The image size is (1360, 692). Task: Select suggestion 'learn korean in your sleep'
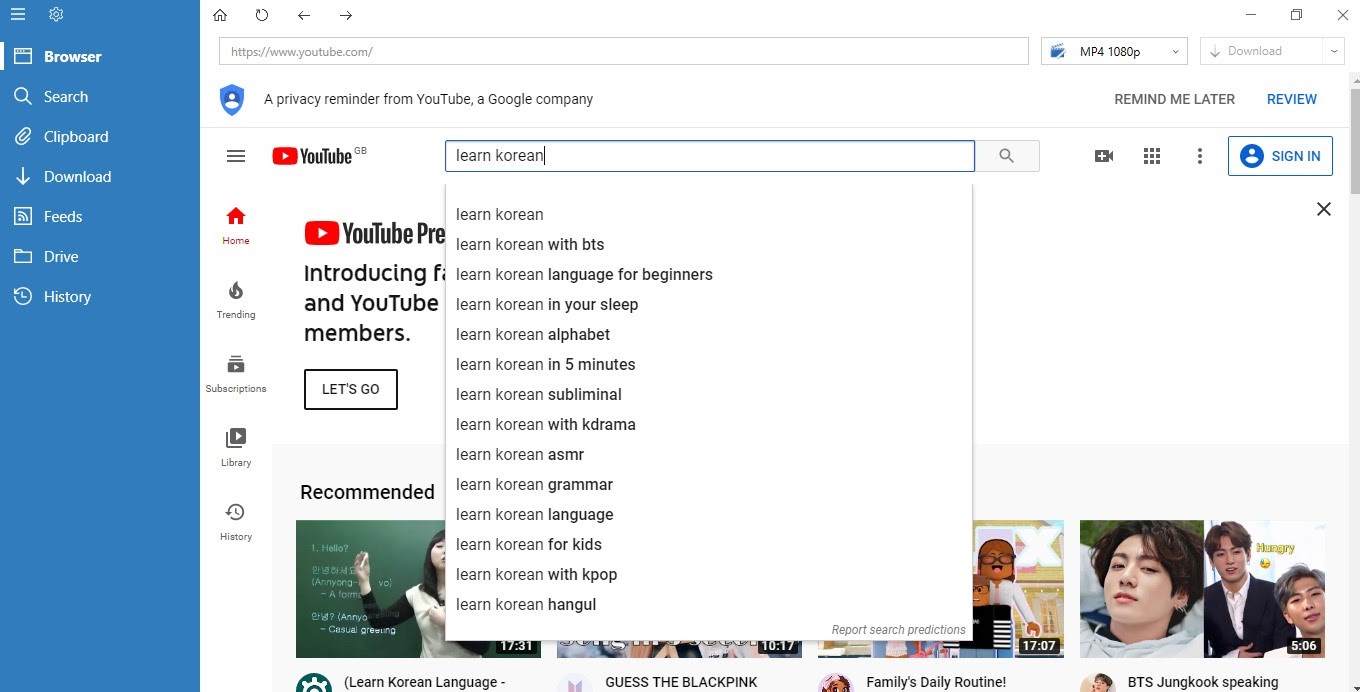709,304
